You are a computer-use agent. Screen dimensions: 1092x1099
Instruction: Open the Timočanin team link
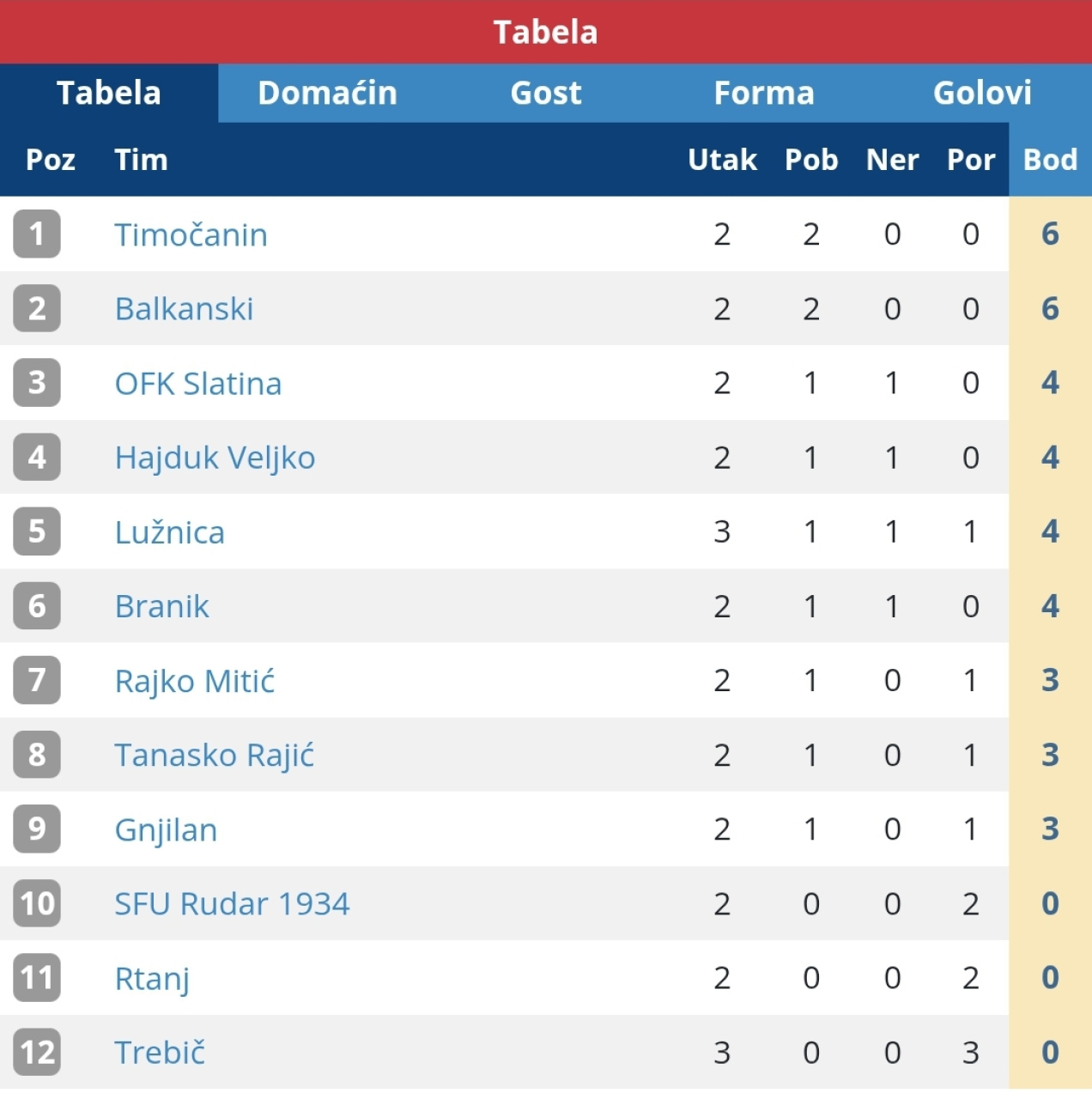(191, 234)
